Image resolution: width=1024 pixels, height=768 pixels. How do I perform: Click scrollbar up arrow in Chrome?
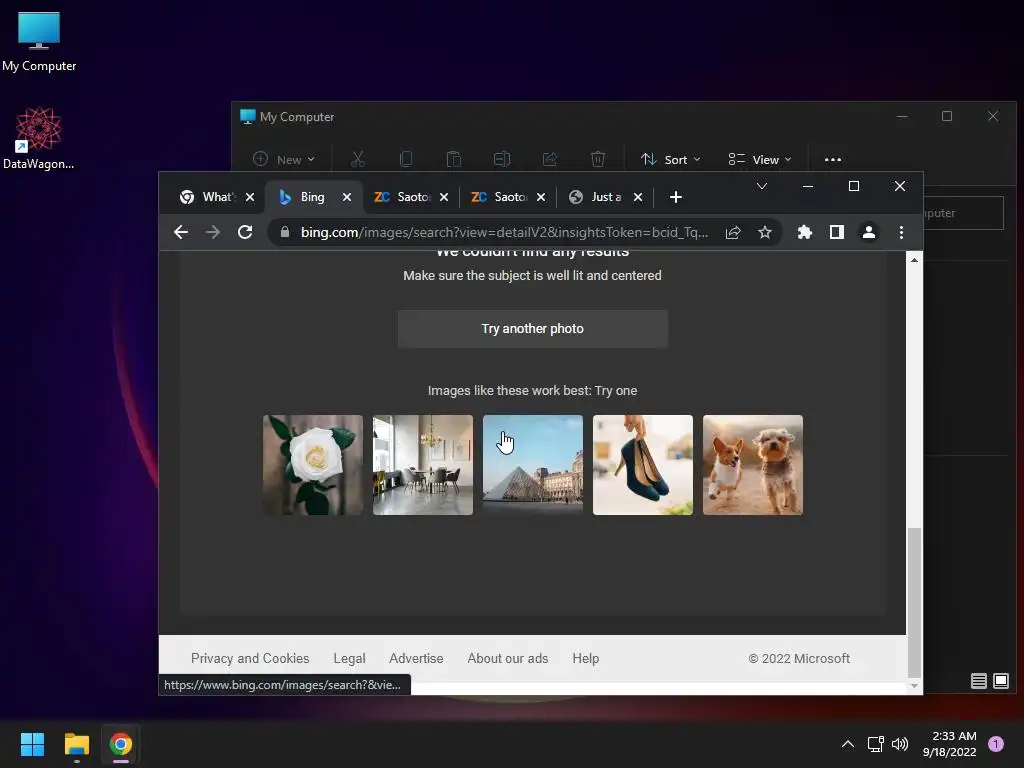pos(914,260)
